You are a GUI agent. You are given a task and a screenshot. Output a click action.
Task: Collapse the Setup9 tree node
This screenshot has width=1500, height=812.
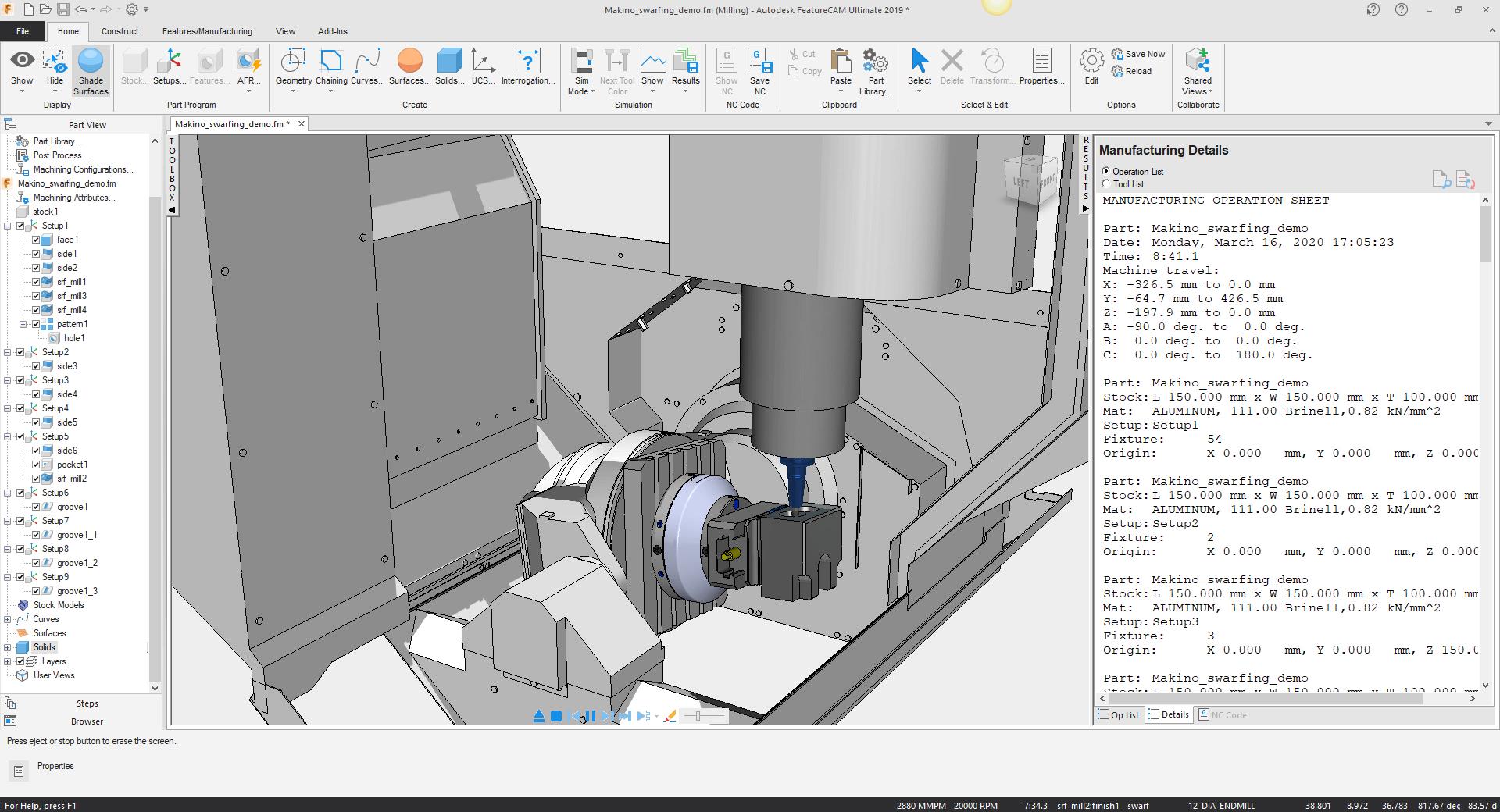tap(8, 577)
